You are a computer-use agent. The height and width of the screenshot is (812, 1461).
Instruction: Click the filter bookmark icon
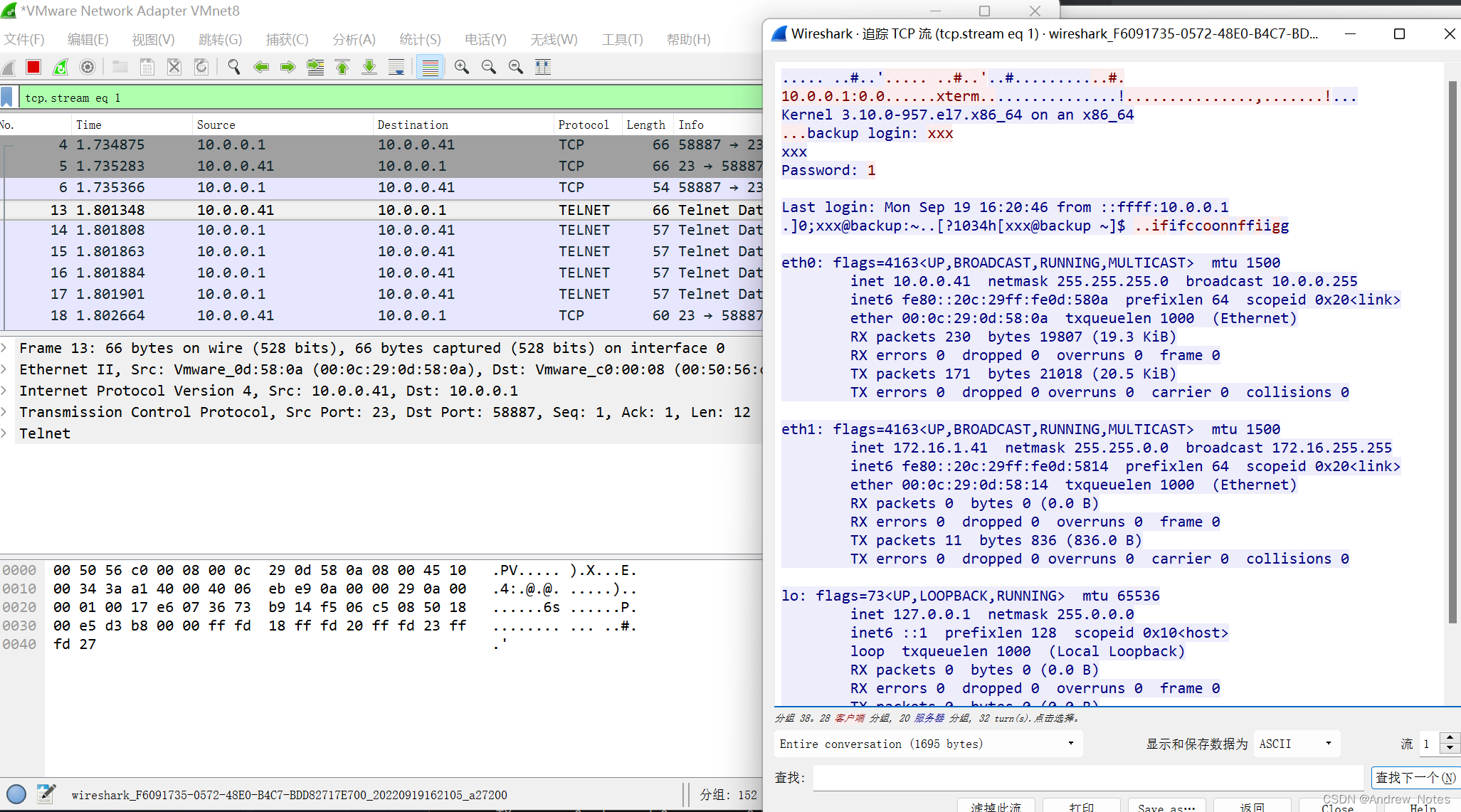coord(8,97)
